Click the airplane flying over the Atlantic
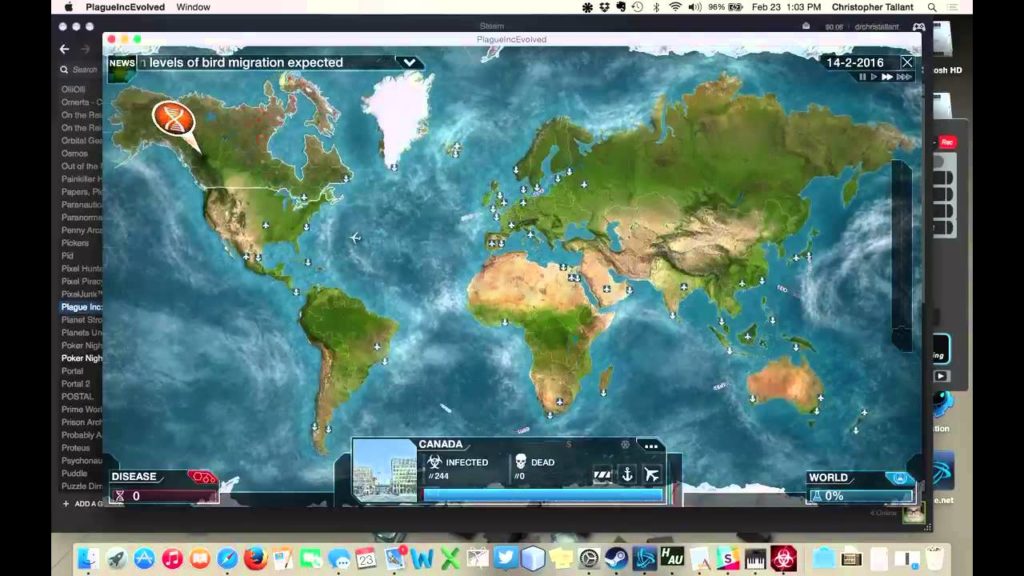1024x576 pixels. click(355, 238)
